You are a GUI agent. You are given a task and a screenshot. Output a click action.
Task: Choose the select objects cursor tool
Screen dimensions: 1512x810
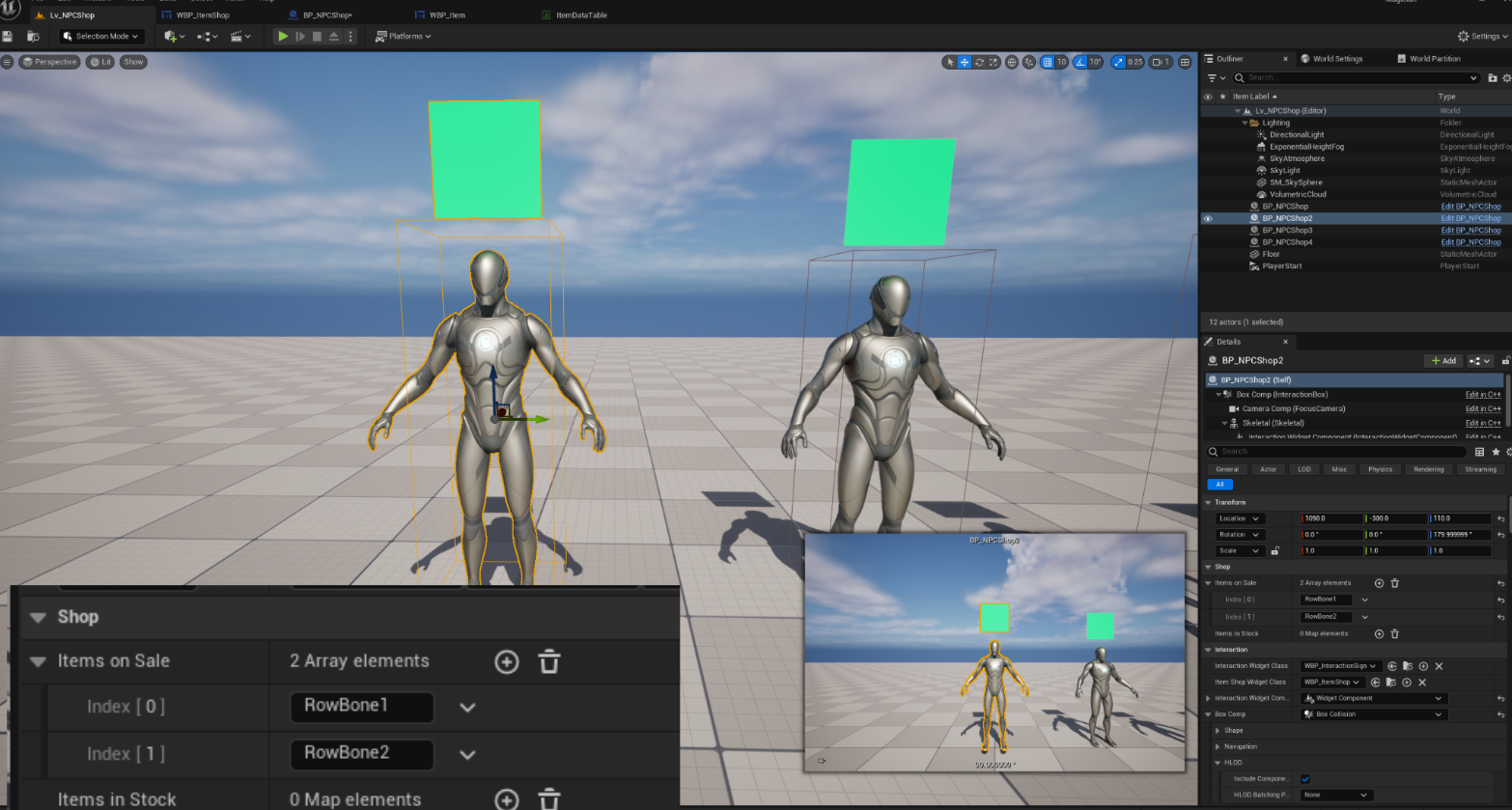[950, 62]
